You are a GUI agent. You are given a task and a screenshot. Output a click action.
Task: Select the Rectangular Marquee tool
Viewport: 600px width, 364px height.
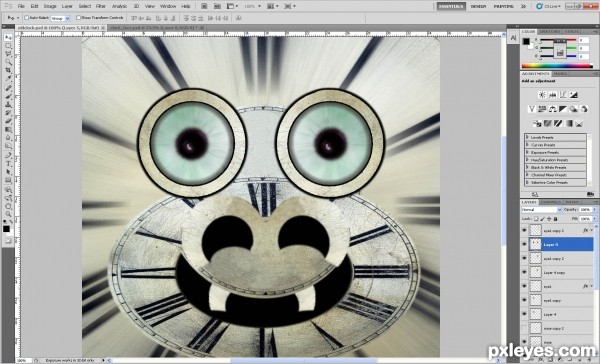pyautogui.click(x=8, y=46)
